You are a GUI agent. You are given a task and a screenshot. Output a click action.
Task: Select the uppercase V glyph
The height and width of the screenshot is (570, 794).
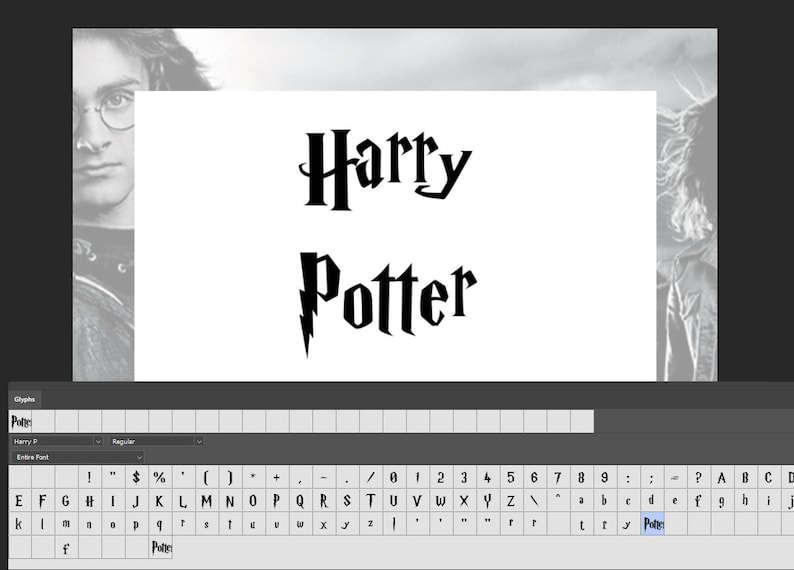pyautogui.click(x=417, y=501)
